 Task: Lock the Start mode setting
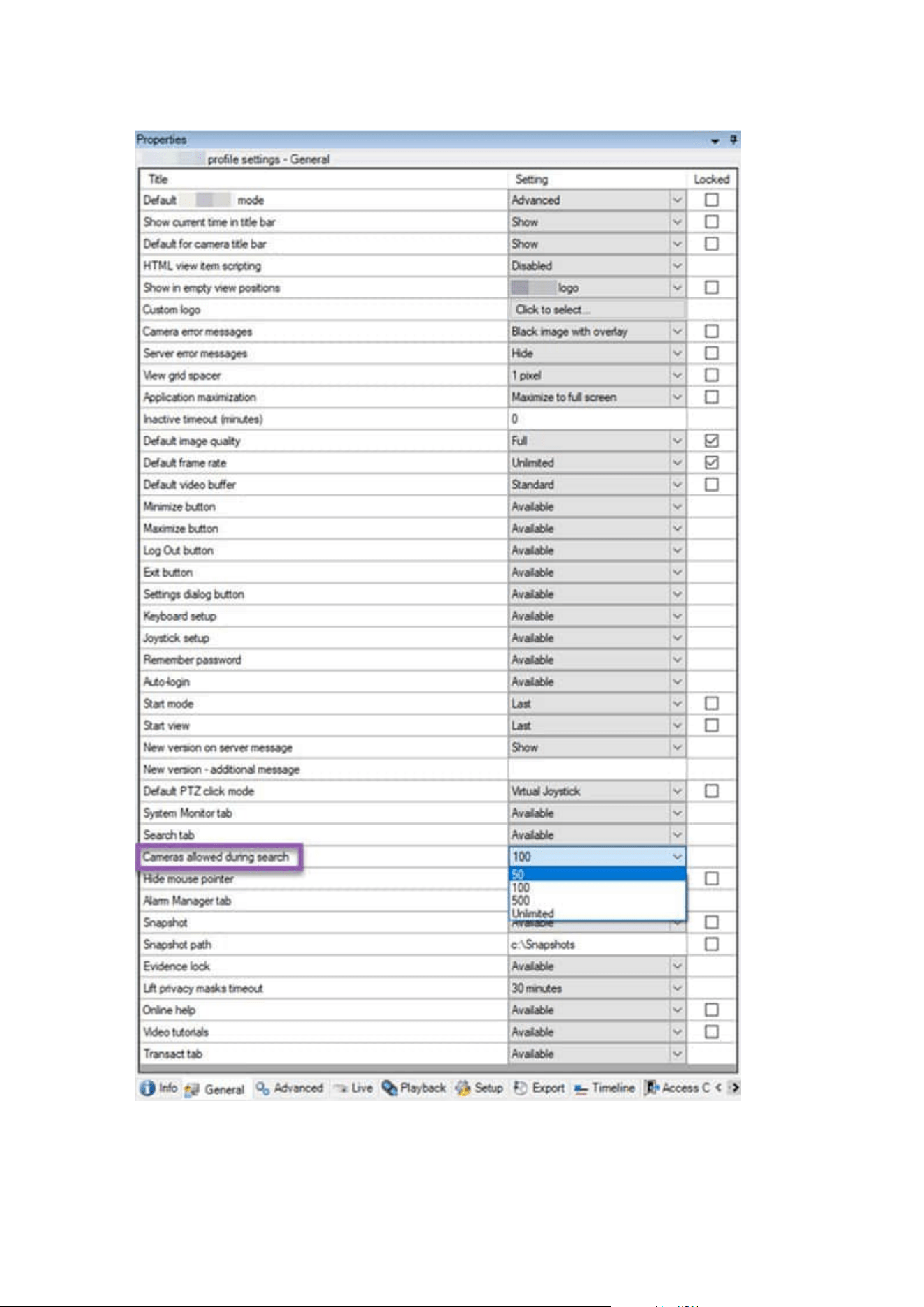coord(711,704)
